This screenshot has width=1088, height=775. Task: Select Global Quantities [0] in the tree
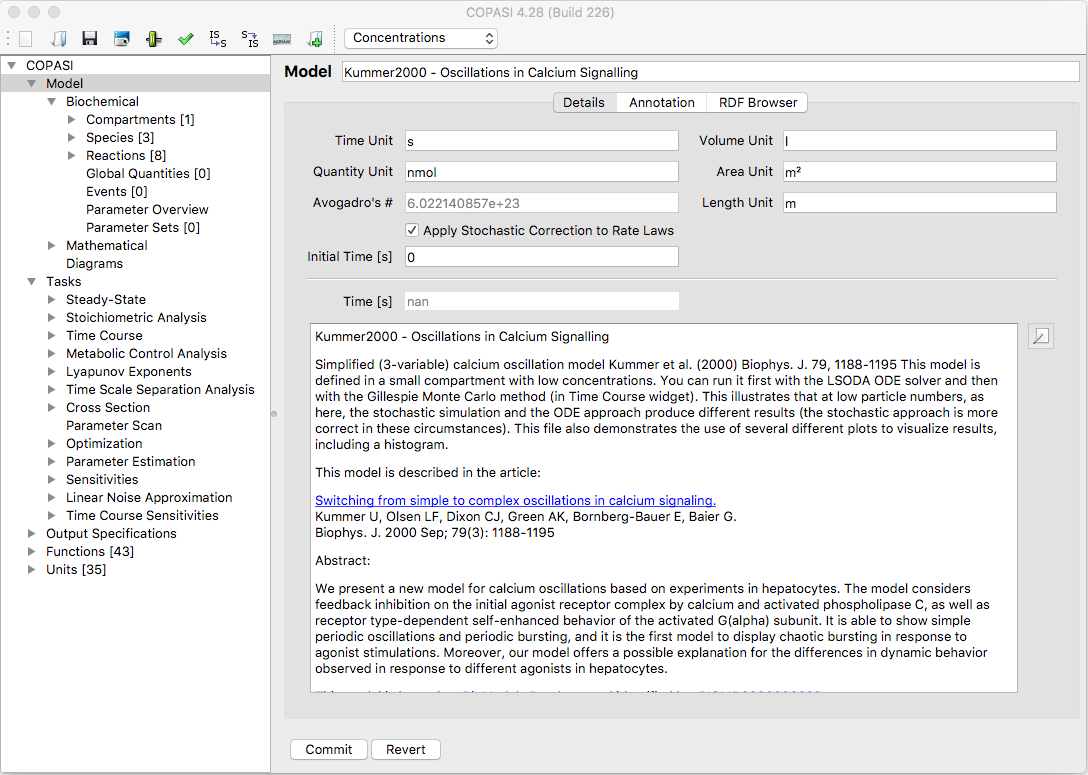point(148,173)
